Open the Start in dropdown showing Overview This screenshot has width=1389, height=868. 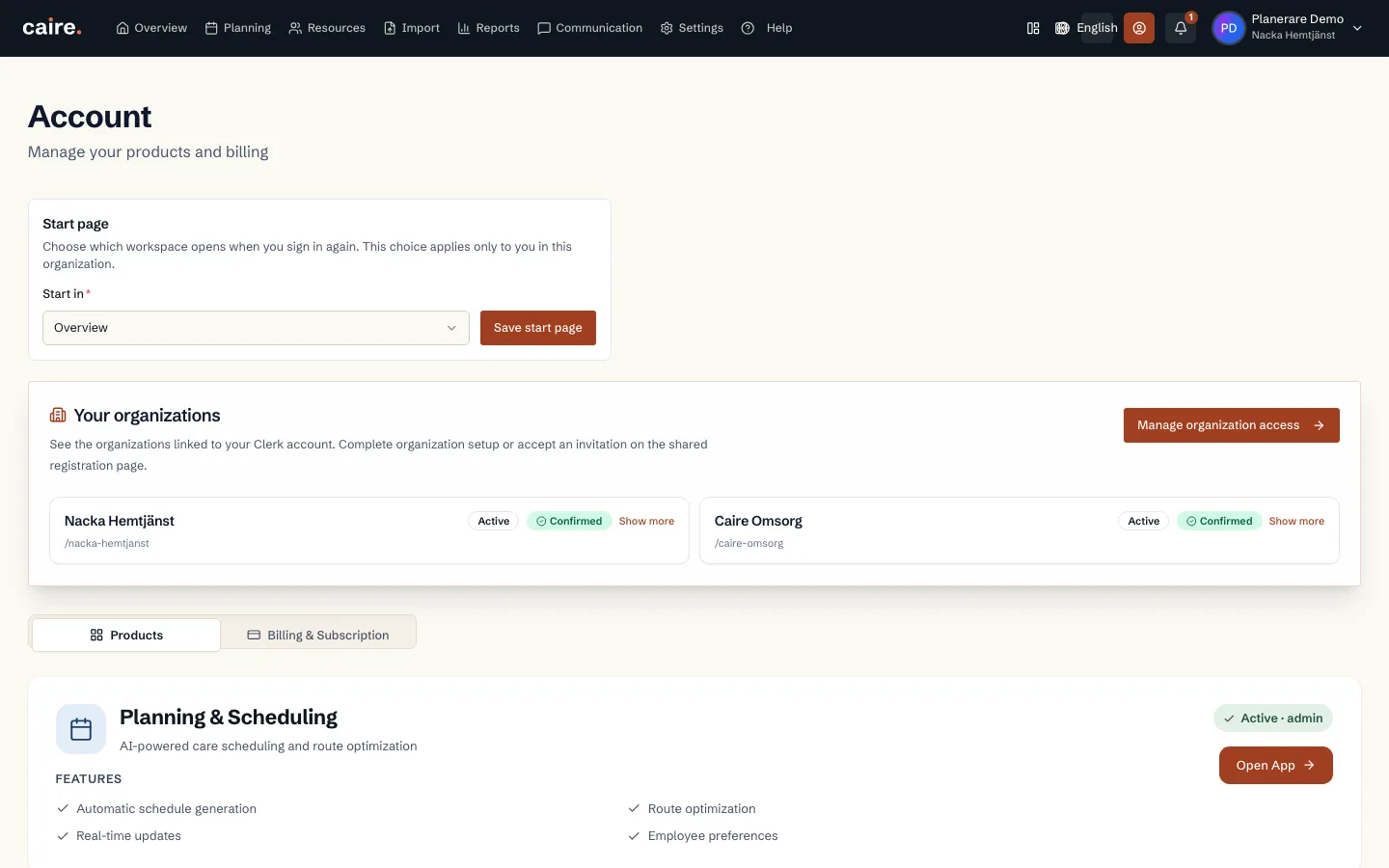coord(256,328)
